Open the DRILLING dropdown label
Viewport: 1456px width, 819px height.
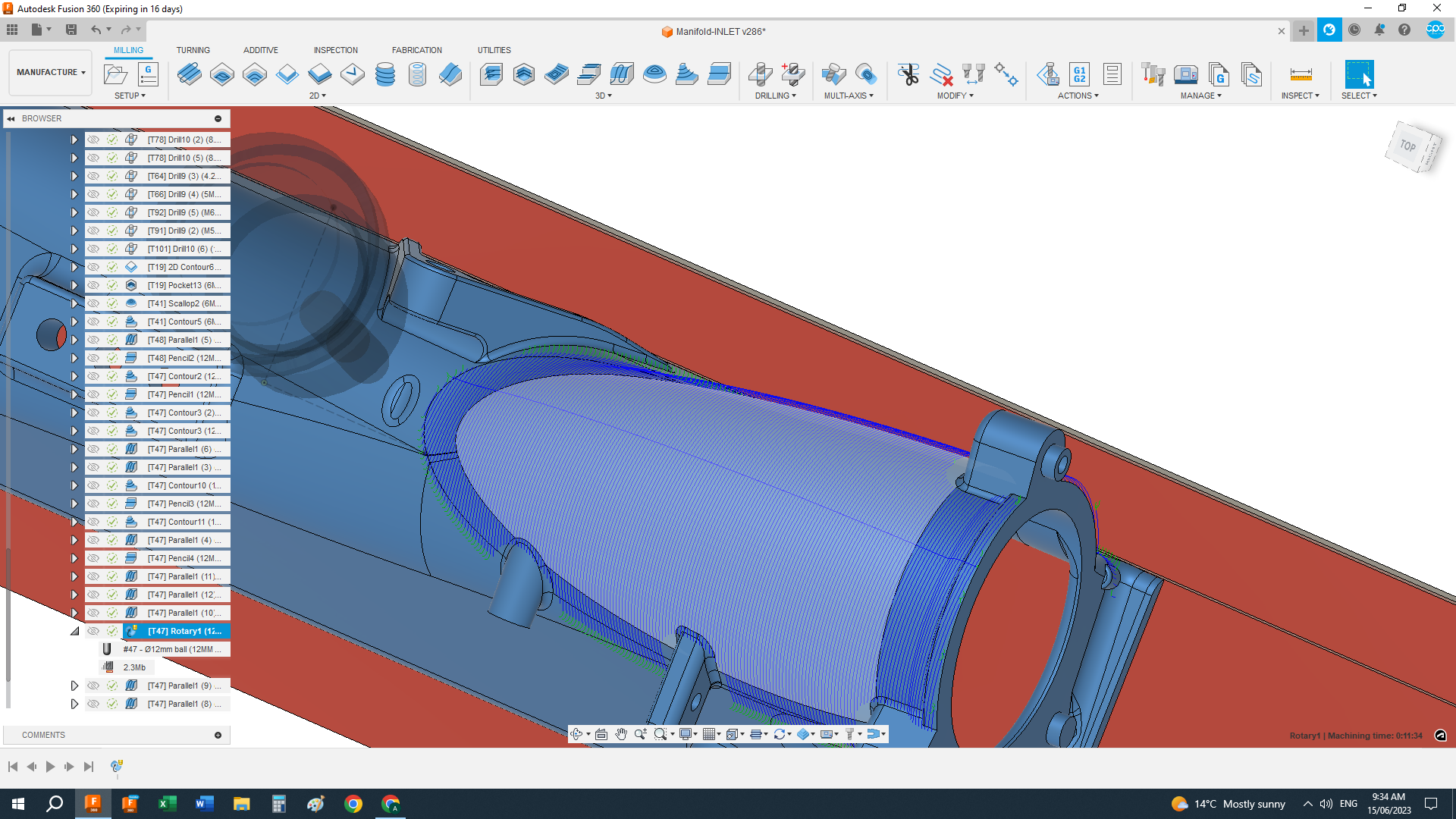pyautogui.click(x=775, y=96)
